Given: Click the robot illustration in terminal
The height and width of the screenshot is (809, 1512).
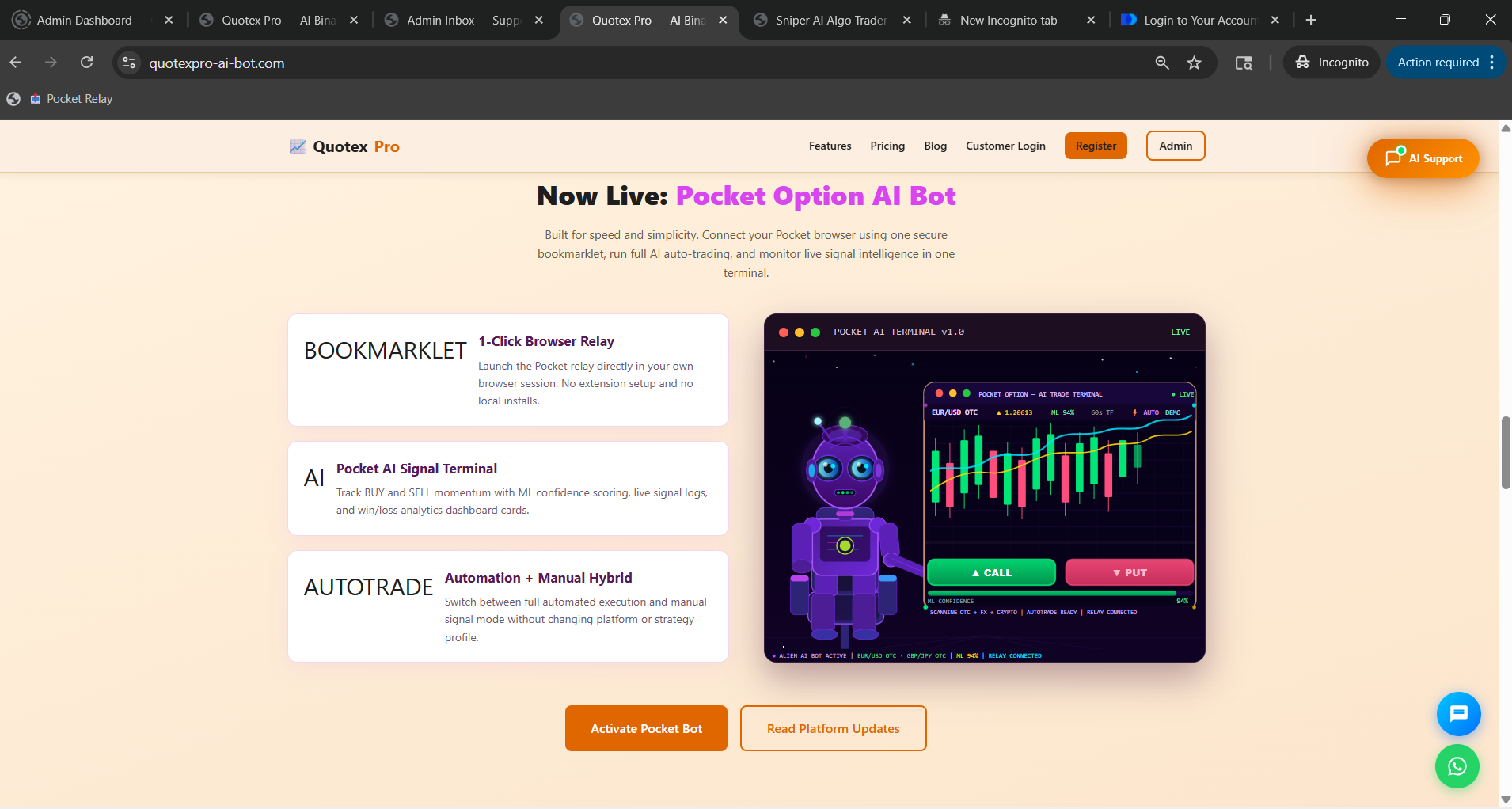Looking at the screenshot, I should pos(845,530).
